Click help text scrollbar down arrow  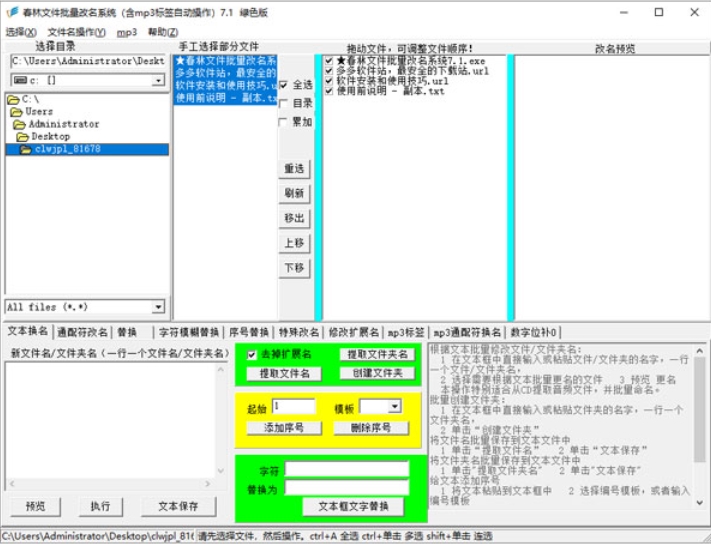click(x=700, y=502)
